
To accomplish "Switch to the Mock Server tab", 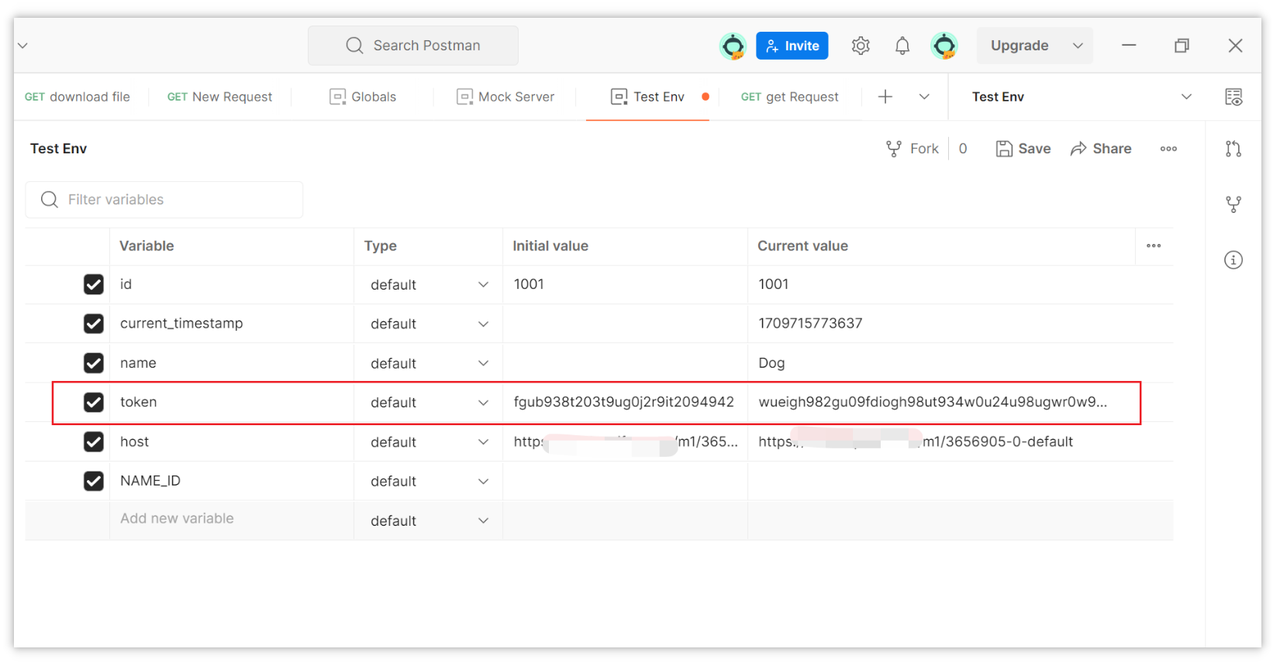I will (x=506, y=97).
